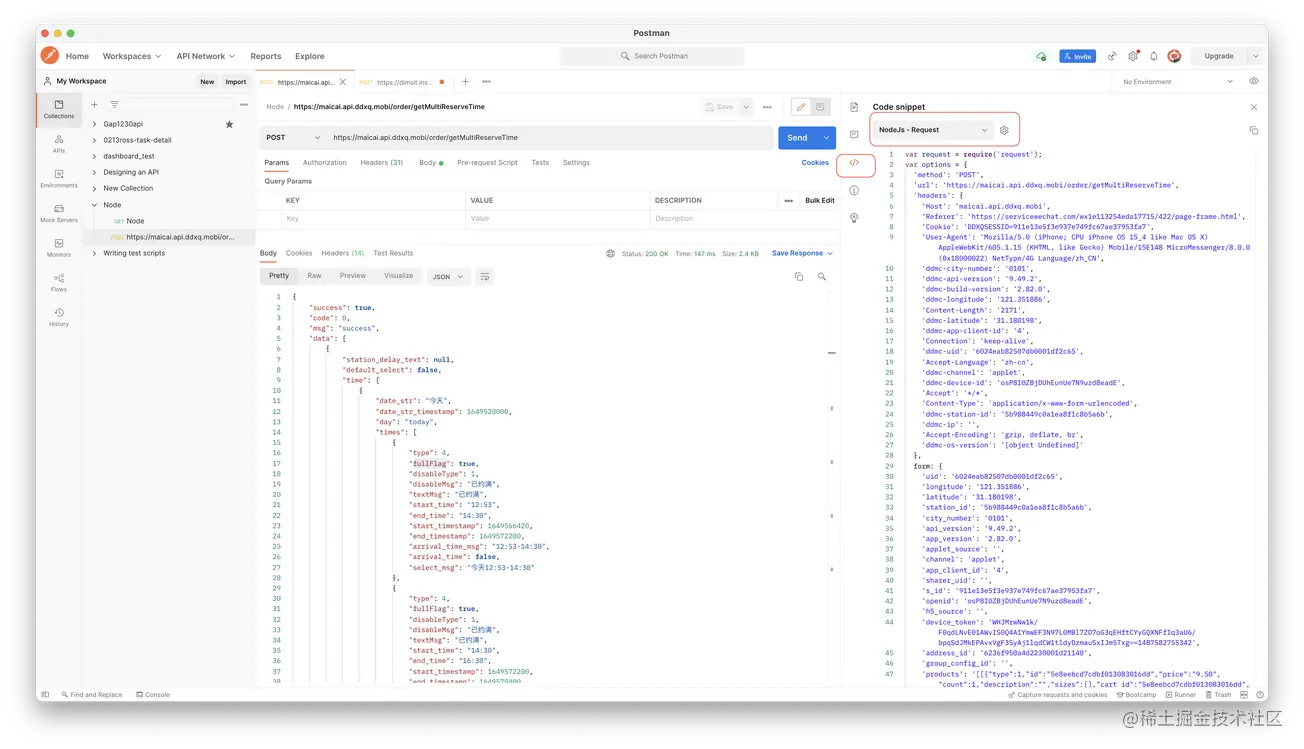Open request documentation icon in right rail
The width and height of the screenshot is (1304, 749).
[x=854, y=107]
